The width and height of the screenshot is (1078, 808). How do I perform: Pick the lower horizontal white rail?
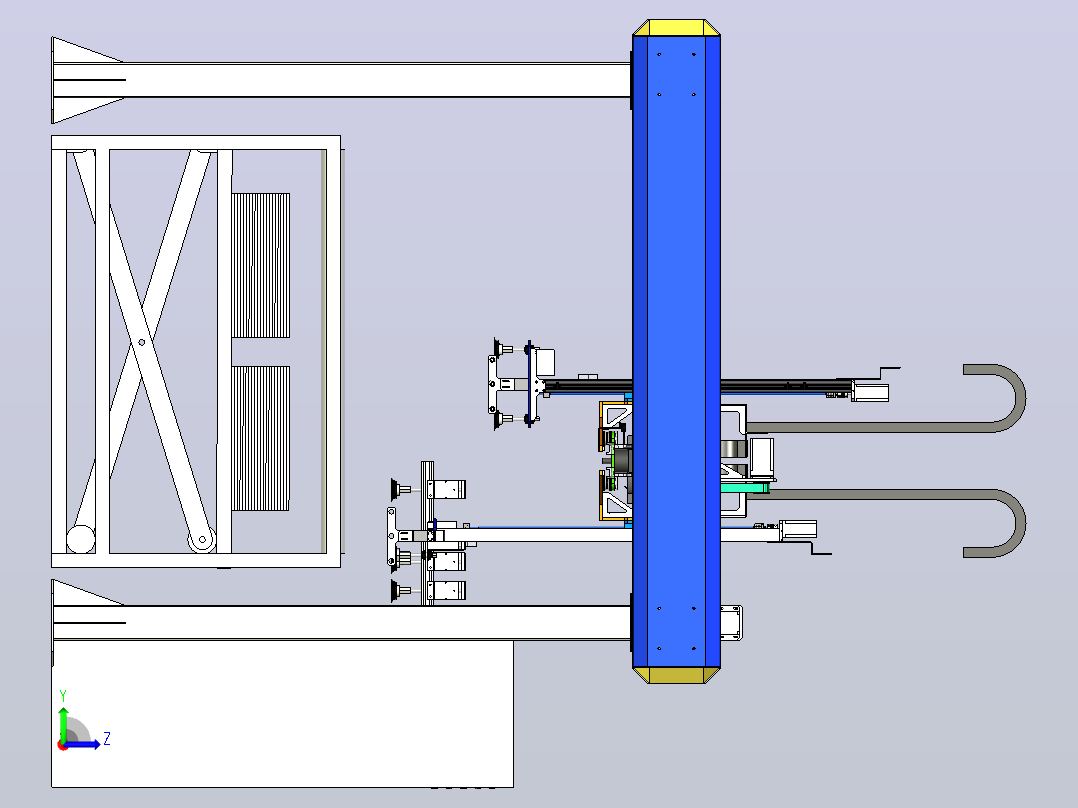pos(342,622)
